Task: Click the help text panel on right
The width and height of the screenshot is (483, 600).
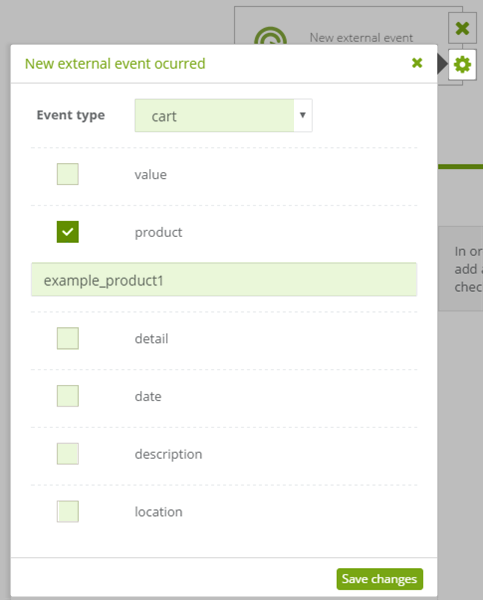Action: coord(461,269)
